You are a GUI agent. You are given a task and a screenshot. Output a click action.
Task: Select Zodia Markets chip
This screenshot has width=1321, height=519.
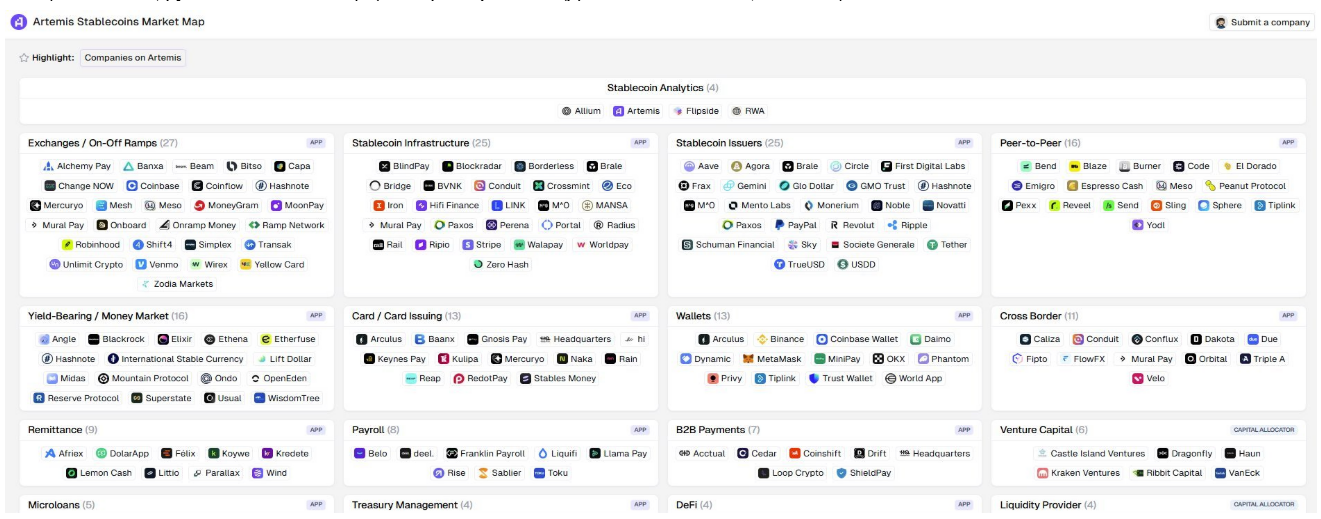(x=176, y=284)
